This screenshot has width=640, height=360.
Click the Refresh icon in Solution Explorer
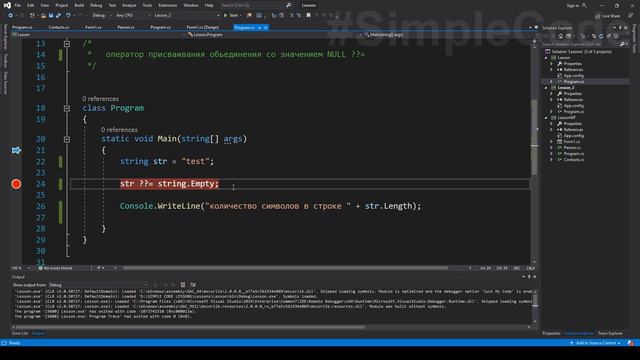tap(601, 36)
